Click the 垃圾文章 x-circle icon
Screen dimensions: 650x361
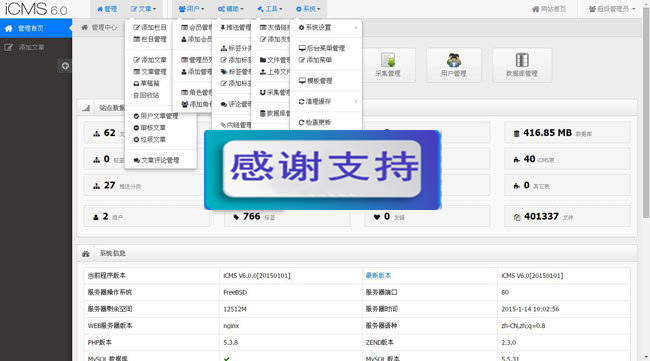coord(136,140)
